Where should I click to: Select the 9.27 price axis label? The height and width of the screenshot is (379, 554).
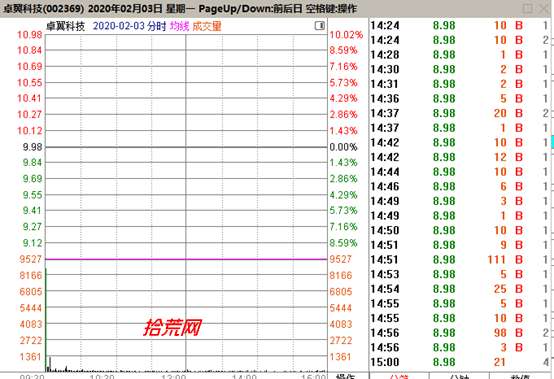click(x=33, y=227)
